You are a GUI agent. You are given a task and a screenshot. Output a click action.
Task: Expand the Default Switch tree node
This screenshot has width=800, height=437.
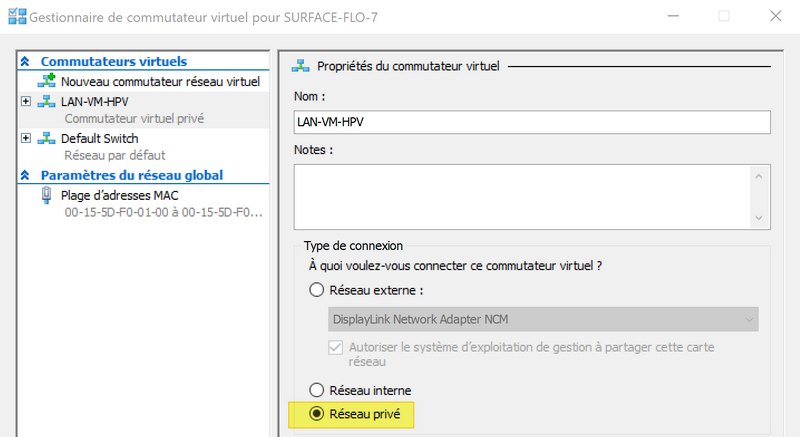point(25,139)
